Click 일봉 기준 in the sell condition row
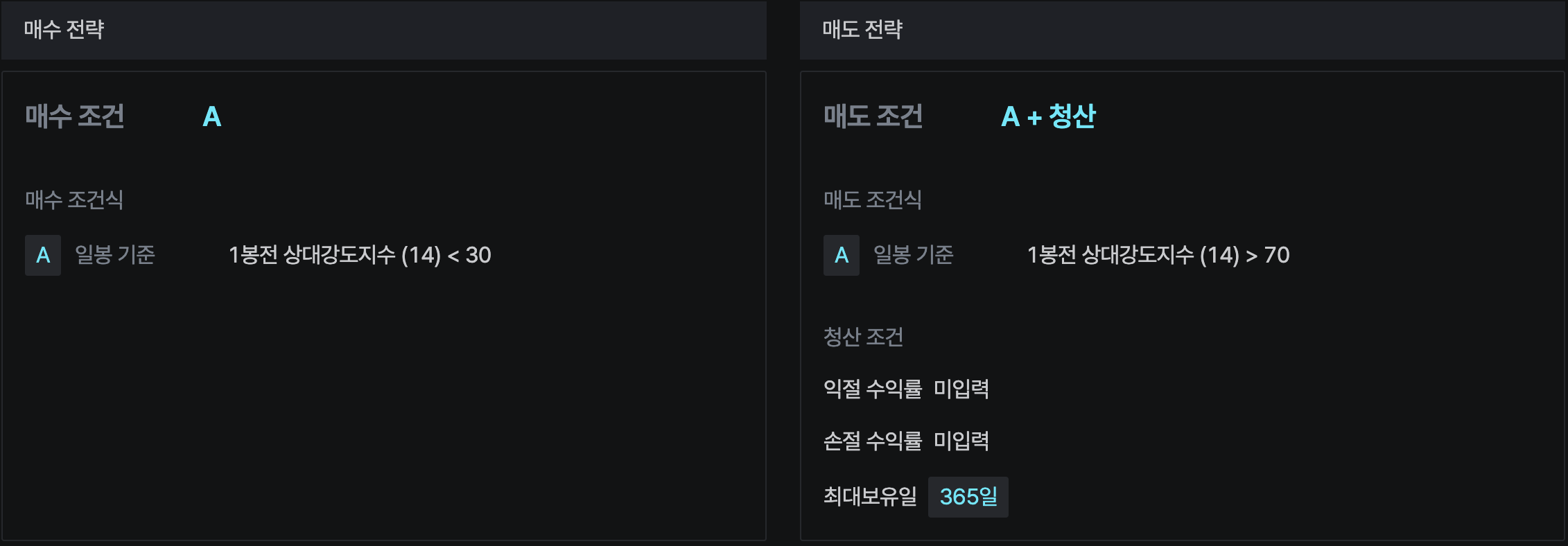 pos(913,255)
